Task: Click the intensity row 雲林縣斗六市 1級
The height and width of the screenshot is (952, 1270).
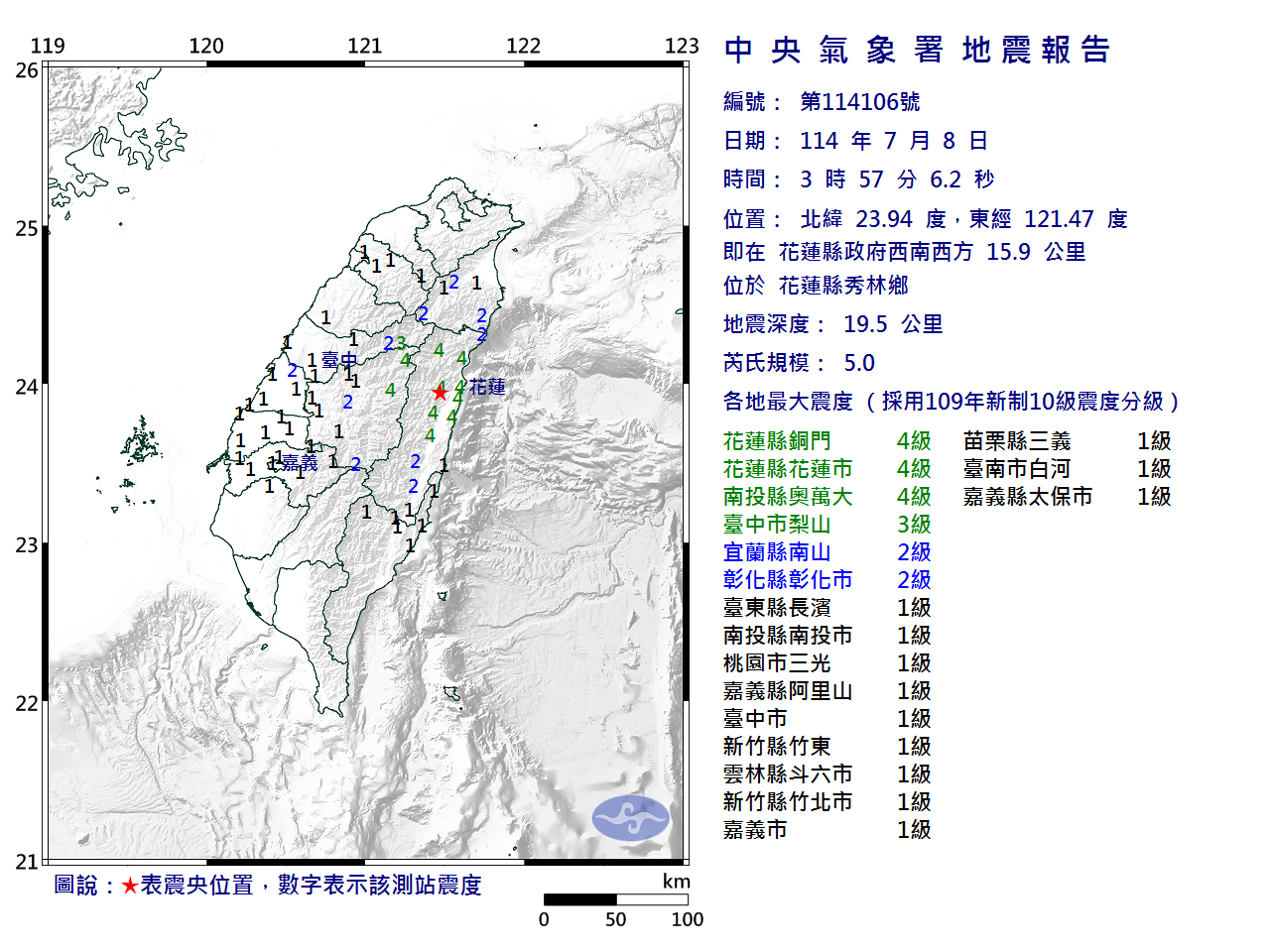Action: [x=827, y=774]
